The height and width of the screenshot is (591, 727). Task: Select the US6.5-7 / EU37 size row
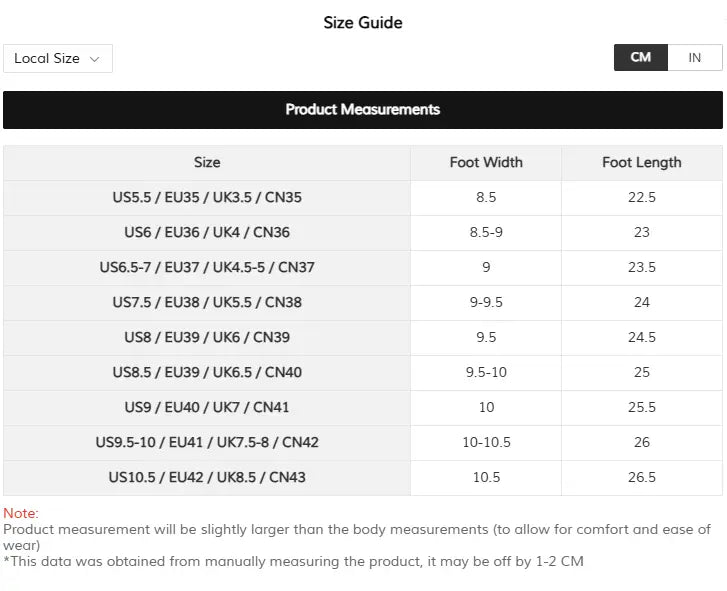(363, 268)
